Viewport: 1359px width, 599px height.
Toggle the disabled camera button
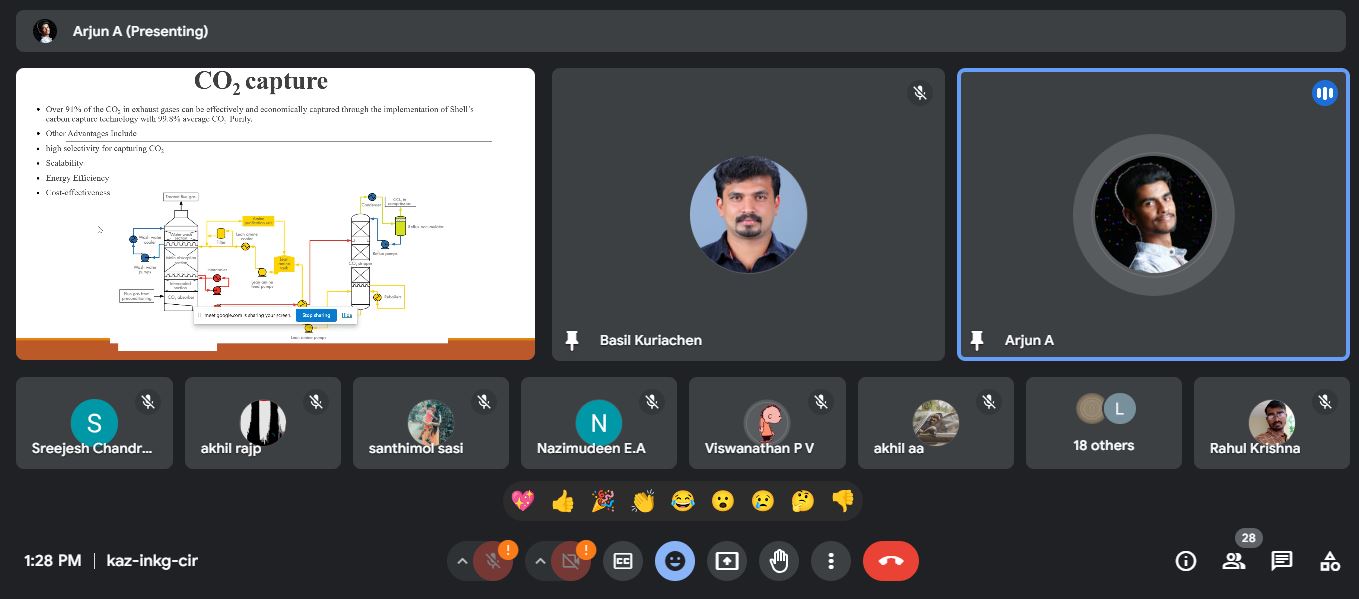click(571, 561)
